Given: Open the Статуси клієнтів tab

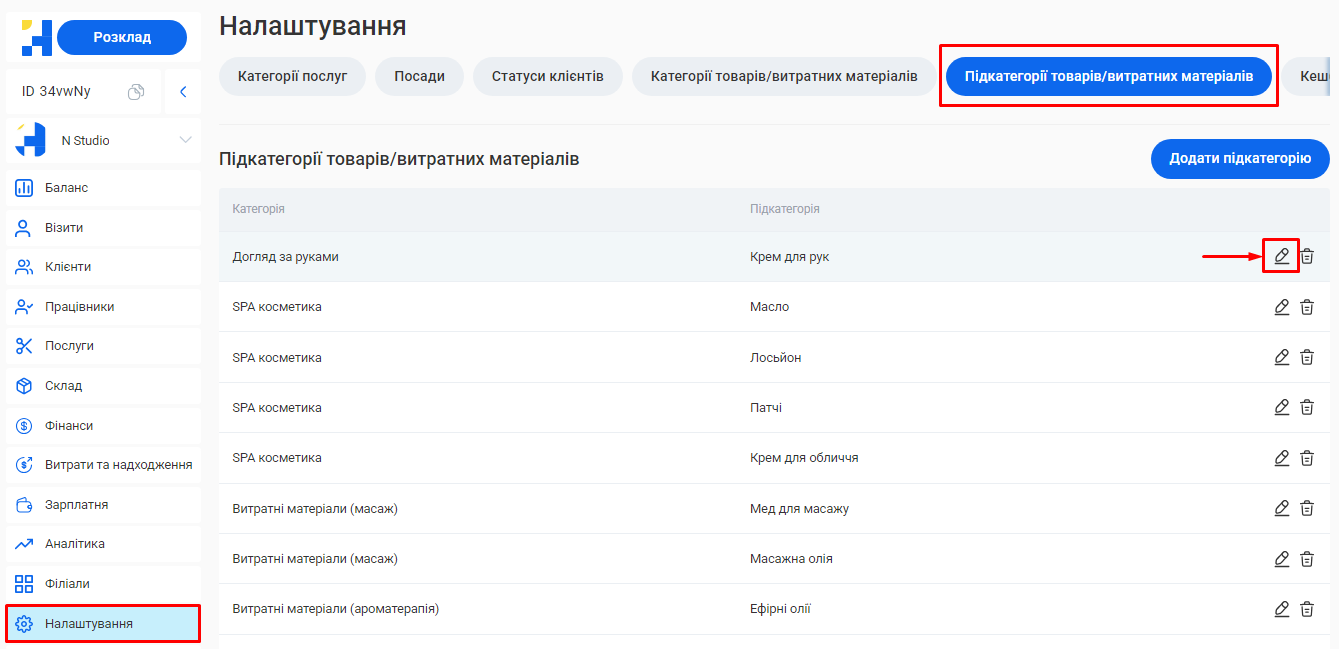Looking at the screenshot, I should tap(547, 75).
